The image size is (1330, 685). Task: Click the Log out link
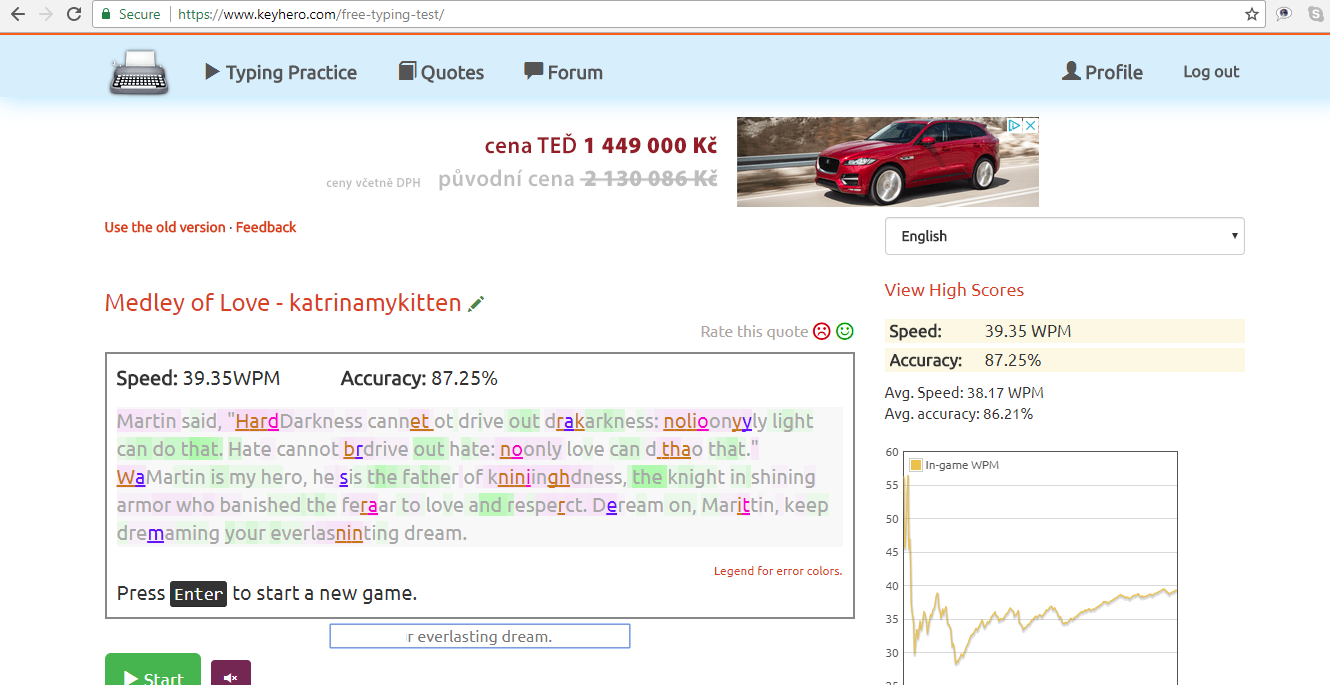[1210, 72]
